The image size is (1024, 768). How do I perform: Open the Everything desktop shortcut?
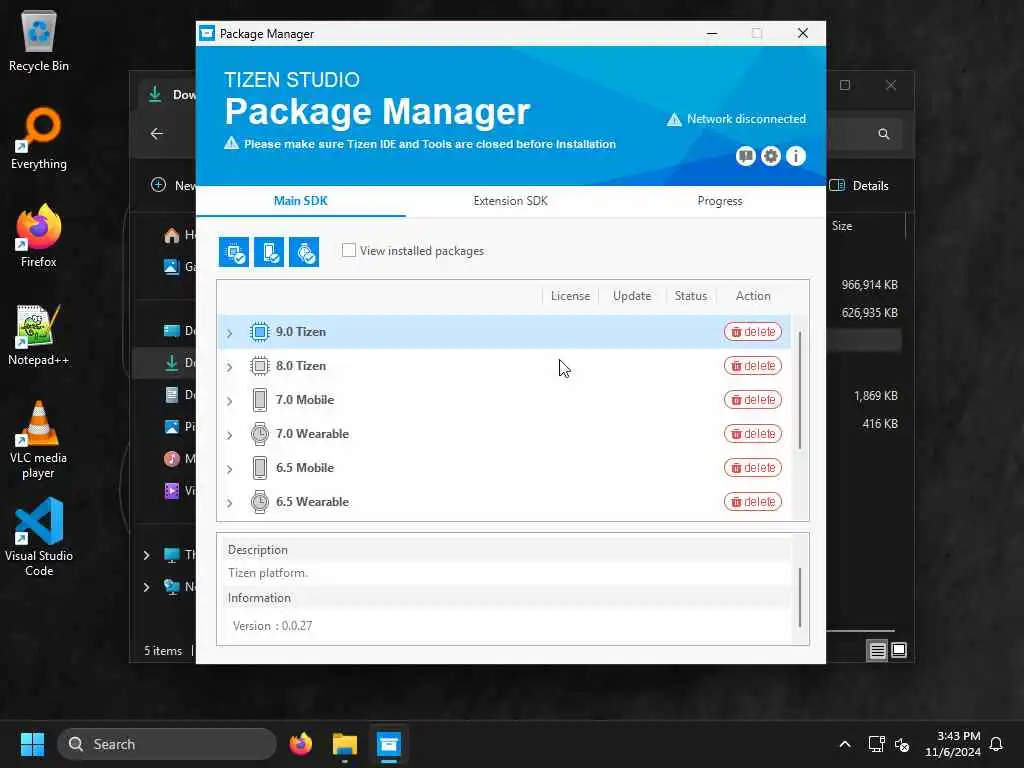pos(39,138)
